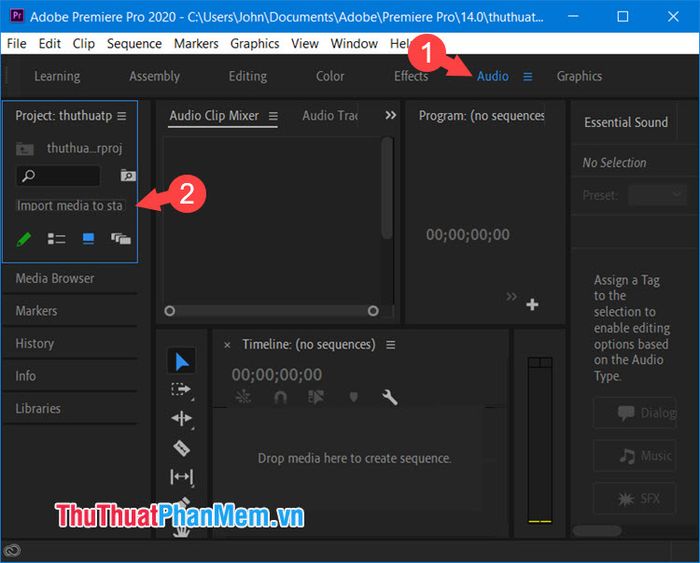Toggle Linked Selection in timeline

coord(316,397)
